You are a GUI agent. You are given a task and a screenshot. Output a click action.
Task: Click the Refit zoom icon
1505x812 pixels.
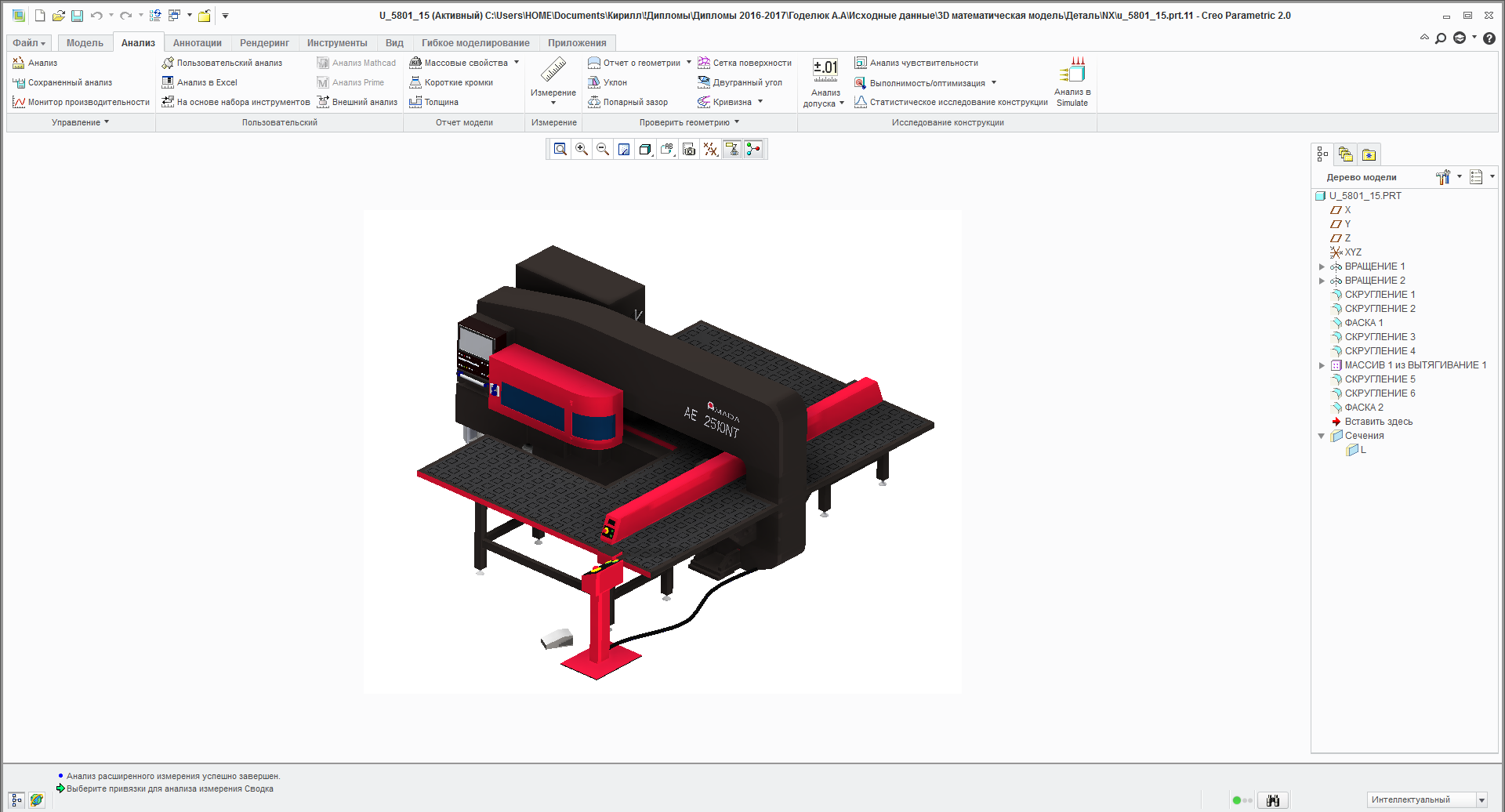(x=560, y=149)
